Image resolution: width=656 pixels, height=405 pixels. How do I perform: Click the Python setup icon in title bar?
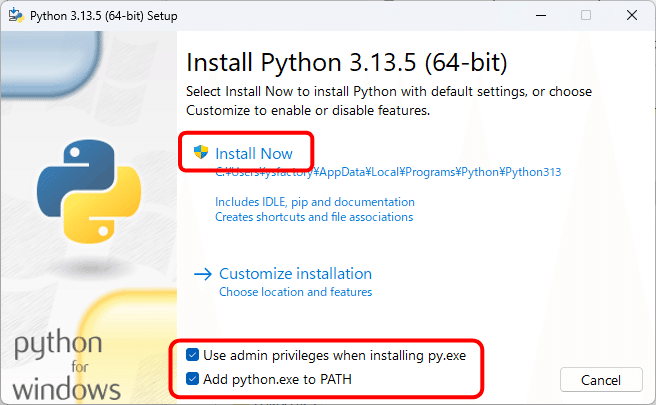15,15
